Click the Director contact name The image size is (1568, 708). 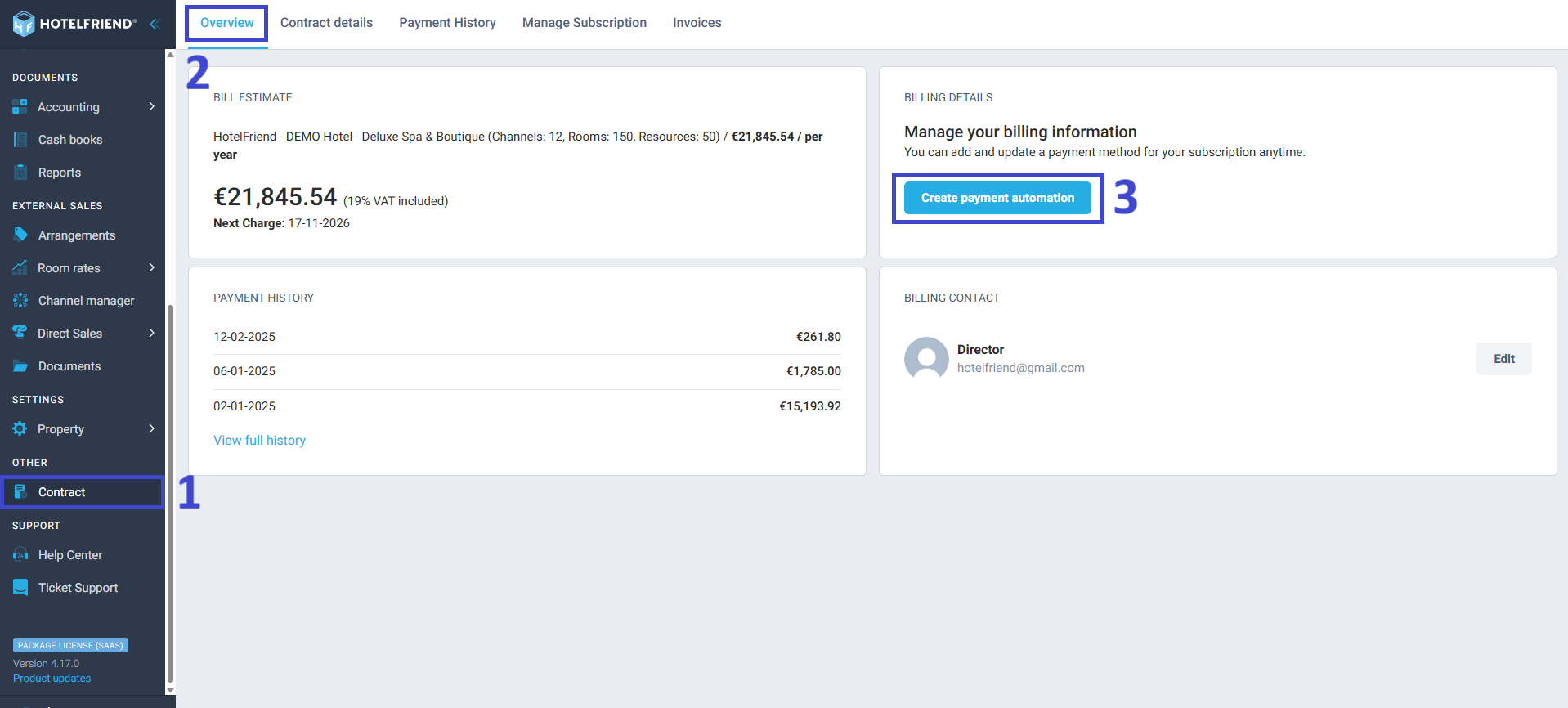click(980, 350)
